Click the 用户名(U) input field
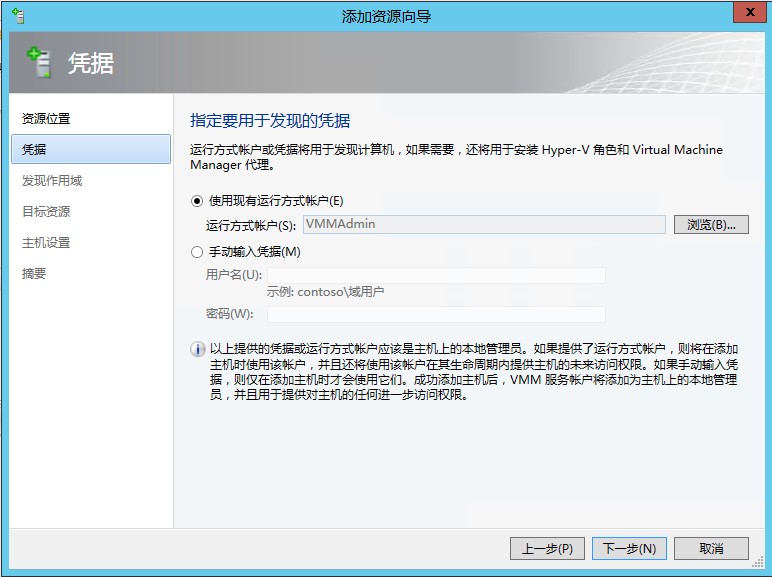The width and height of the screenshot is (772, 577). [x=436, y=275]
